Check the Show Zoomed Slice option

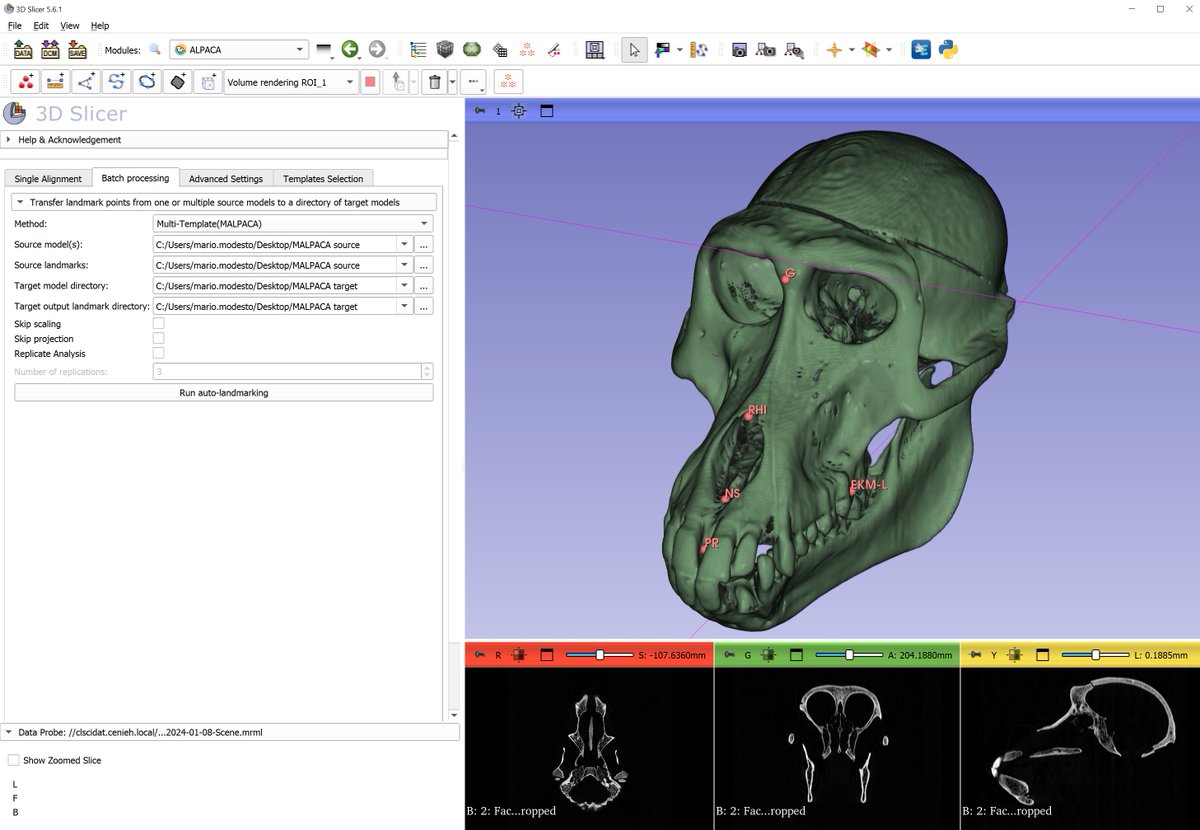[13, 760]
